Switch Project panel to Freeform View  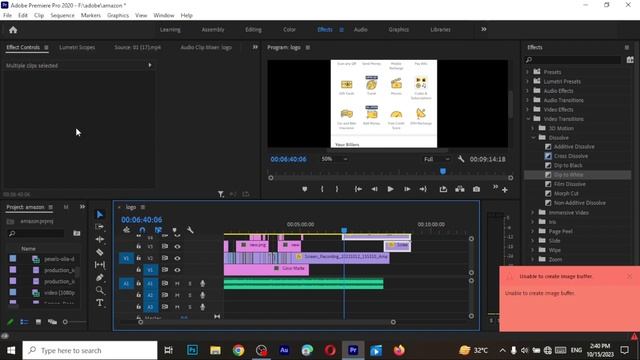click(x=52, y=322)
